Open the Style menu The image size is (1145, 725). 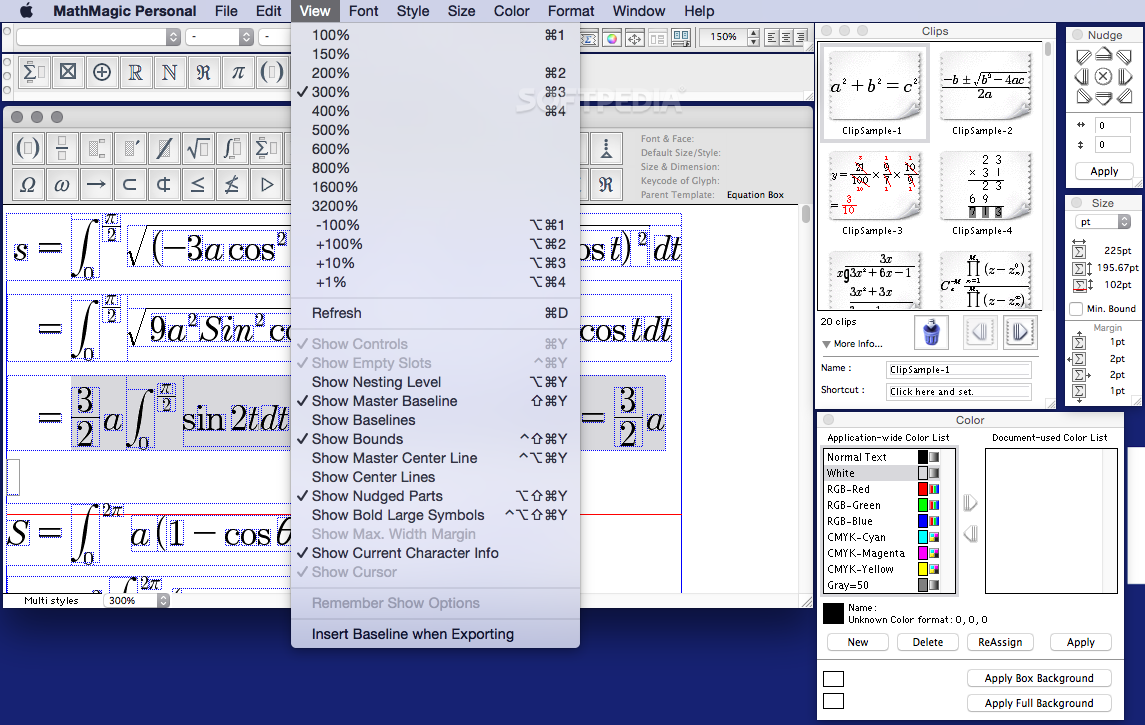(x=413, y=11)
